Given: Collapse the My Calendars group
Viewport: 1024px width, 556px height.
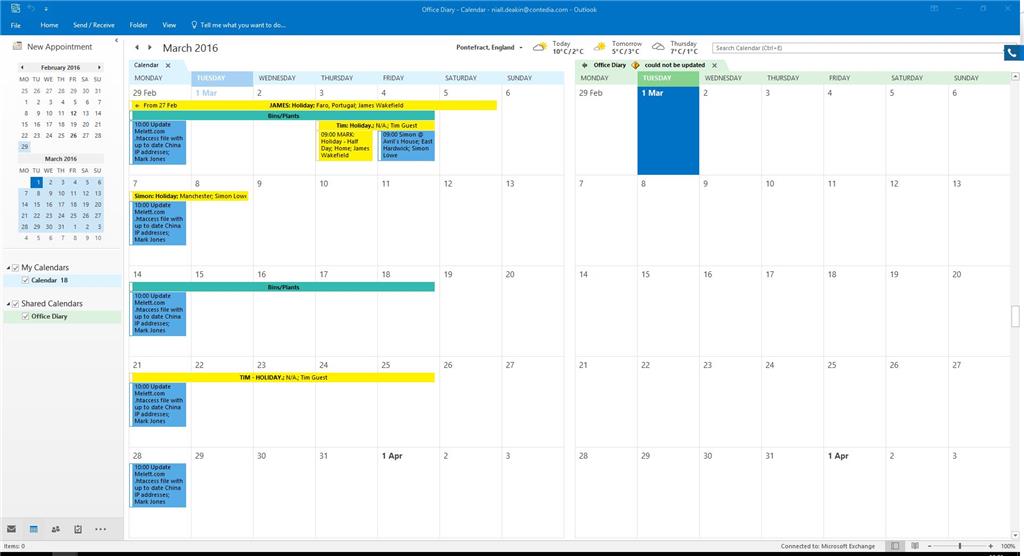Looking at the screenshot, I should click(8, 268).
